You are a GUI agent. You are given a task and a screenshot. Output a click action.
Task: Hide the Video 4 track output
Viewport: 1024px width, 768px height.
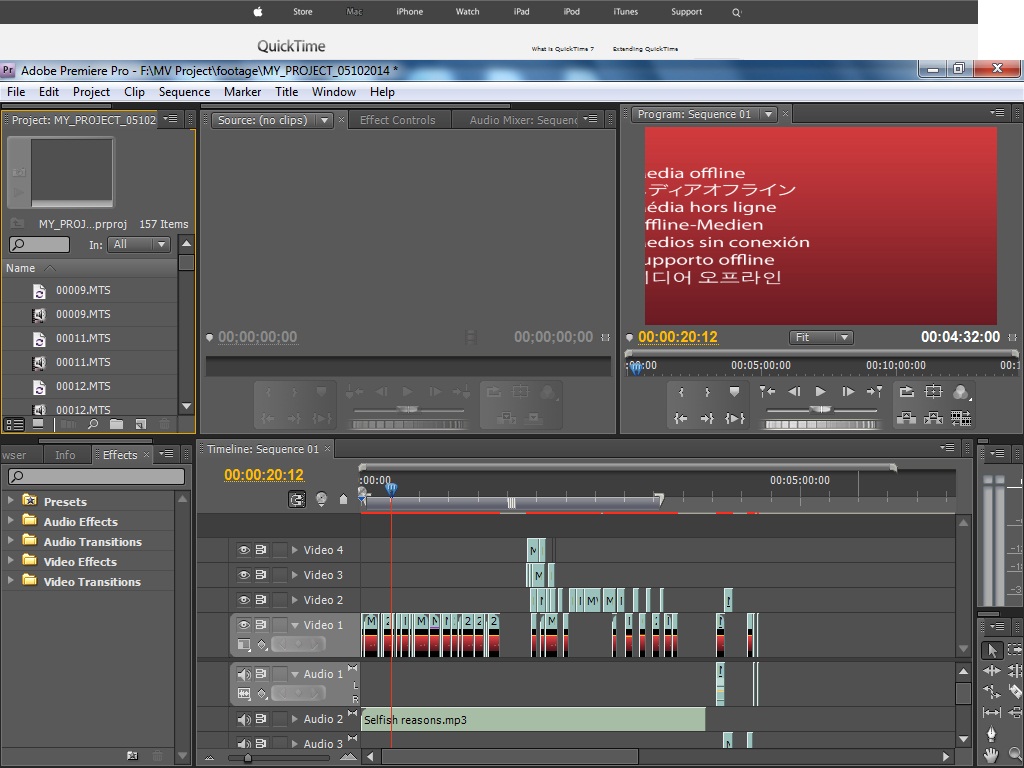tap(243, 550)
